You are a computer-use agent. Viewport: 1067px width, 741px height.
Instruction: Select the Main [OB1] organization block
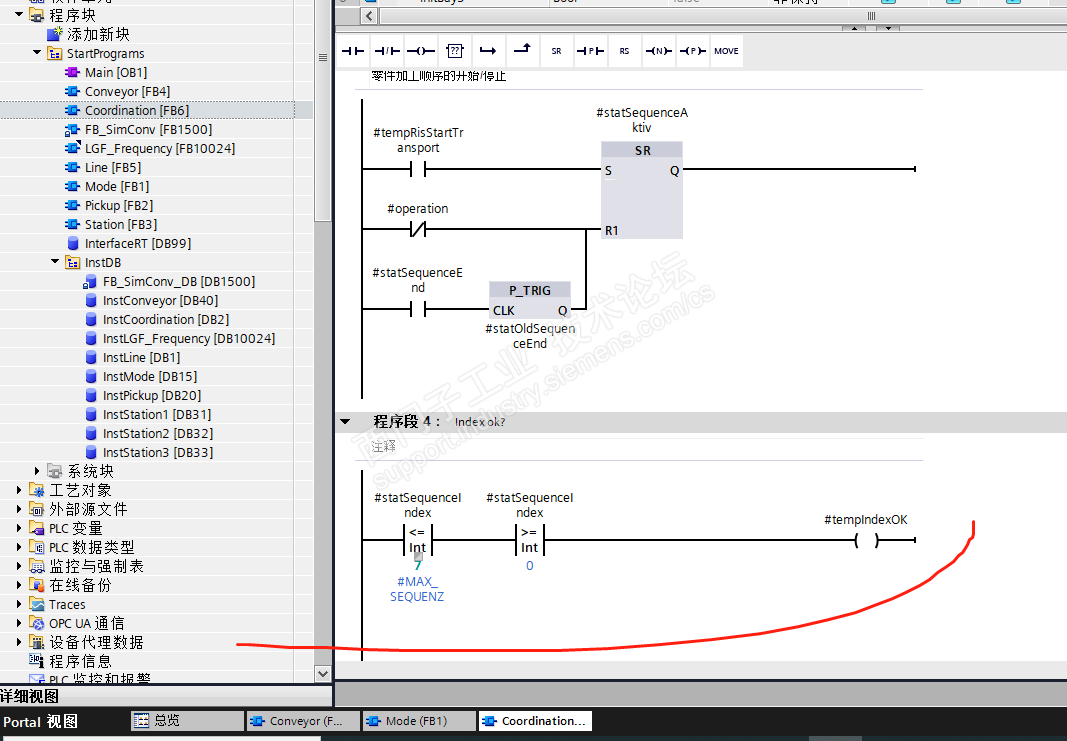pyautogui.click(x=116, y=72)
